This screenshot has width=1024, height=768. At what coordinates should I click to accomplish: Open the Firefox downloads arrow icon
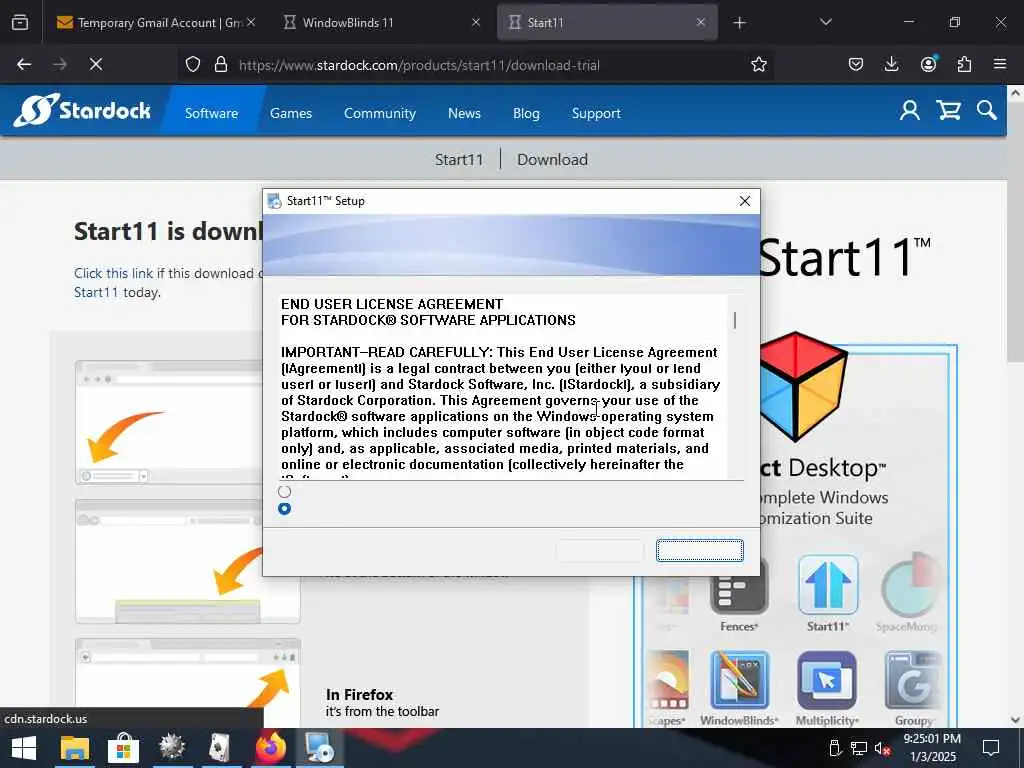click(x=891, y=64)
